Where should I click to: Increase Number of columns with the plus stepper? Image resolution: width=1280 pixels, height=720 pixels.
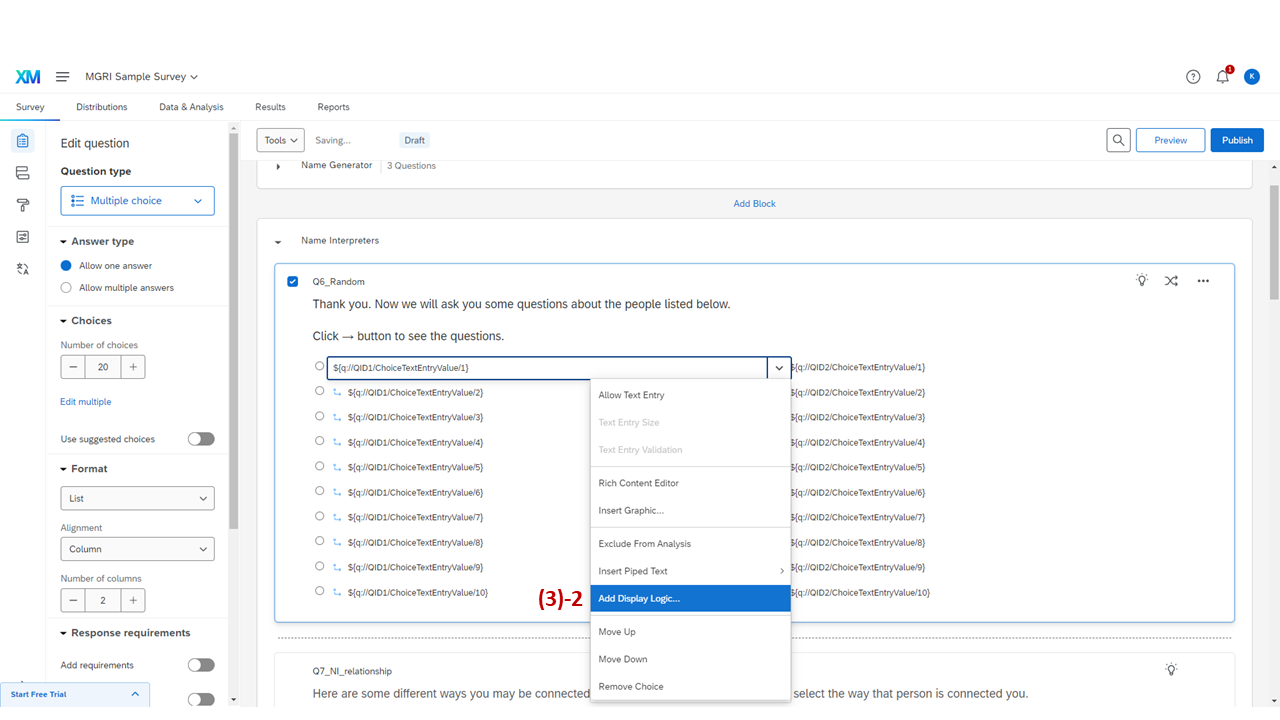pyautogui.click(x=132, y=600)
